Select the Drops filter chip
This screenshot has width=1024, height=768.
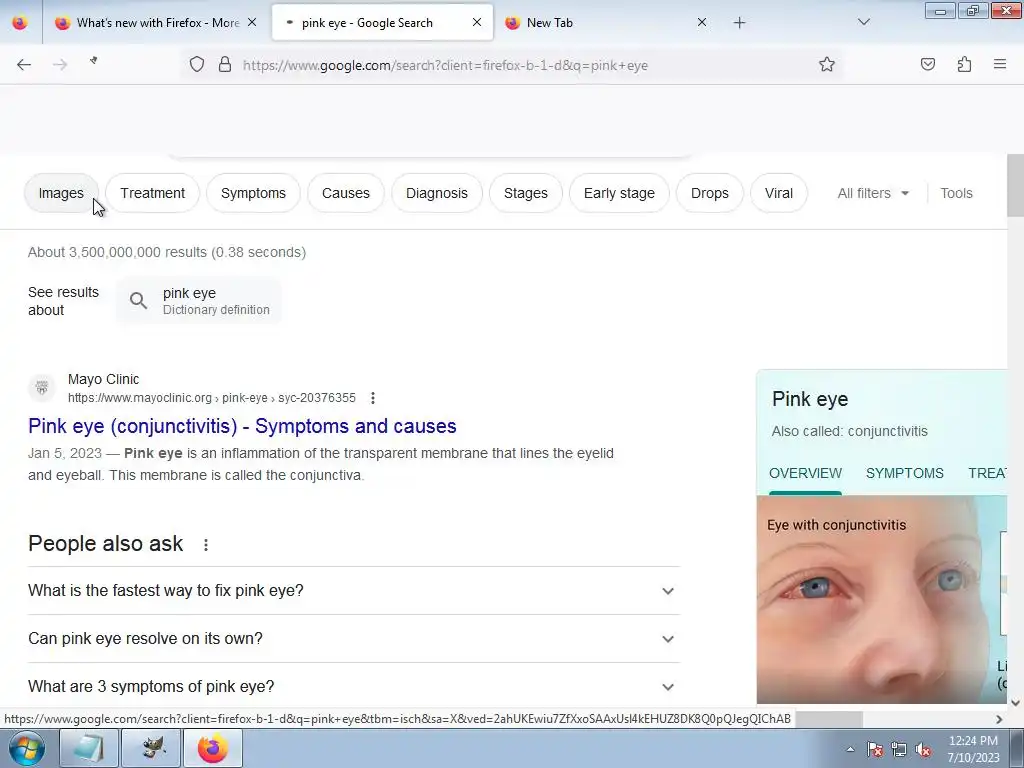(710, 193)
